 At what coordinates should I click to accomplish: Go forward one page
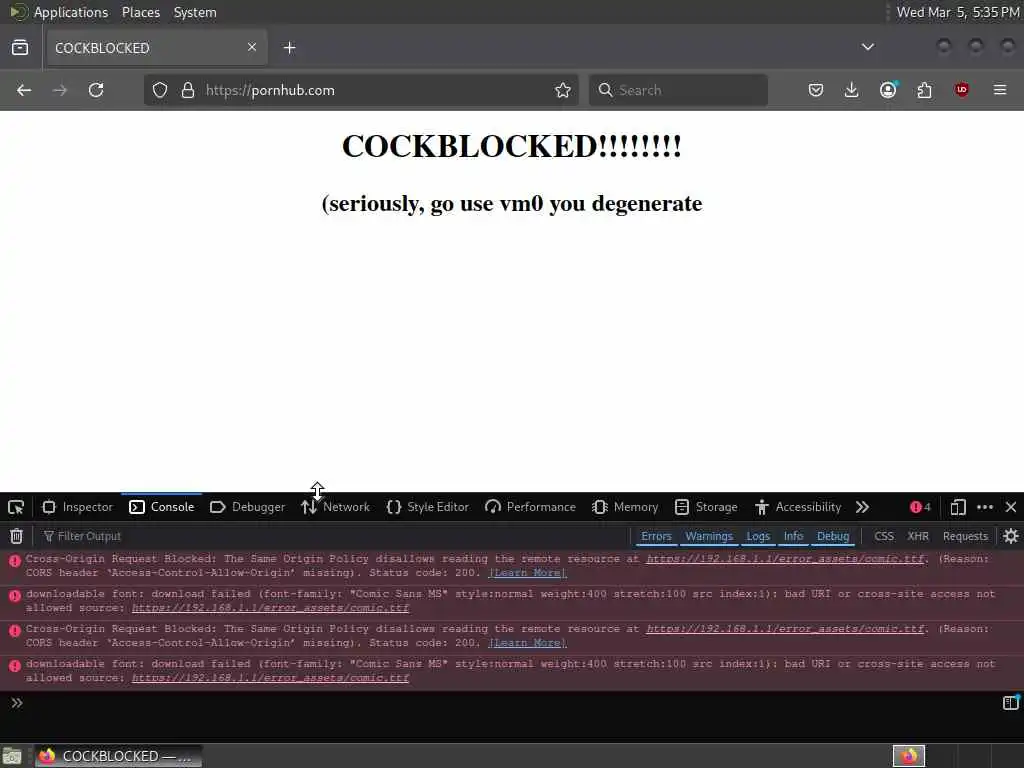coord(59,90)
